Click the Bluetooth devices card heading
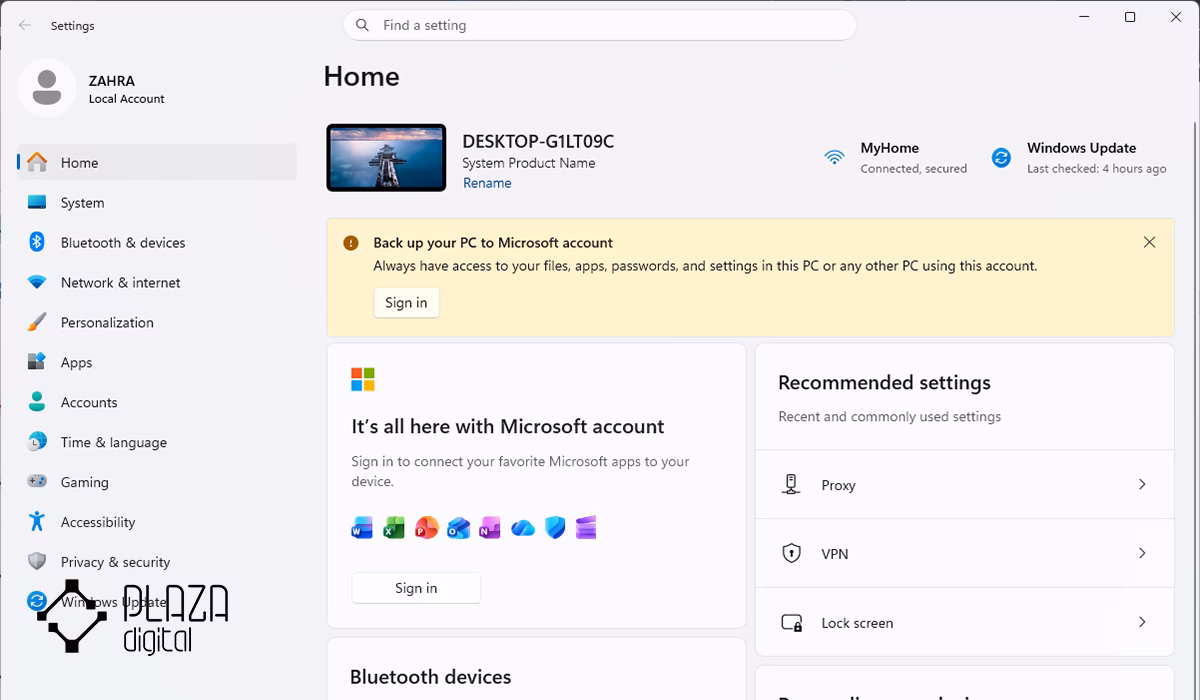The image size is (1200, 700). [430, 677]
